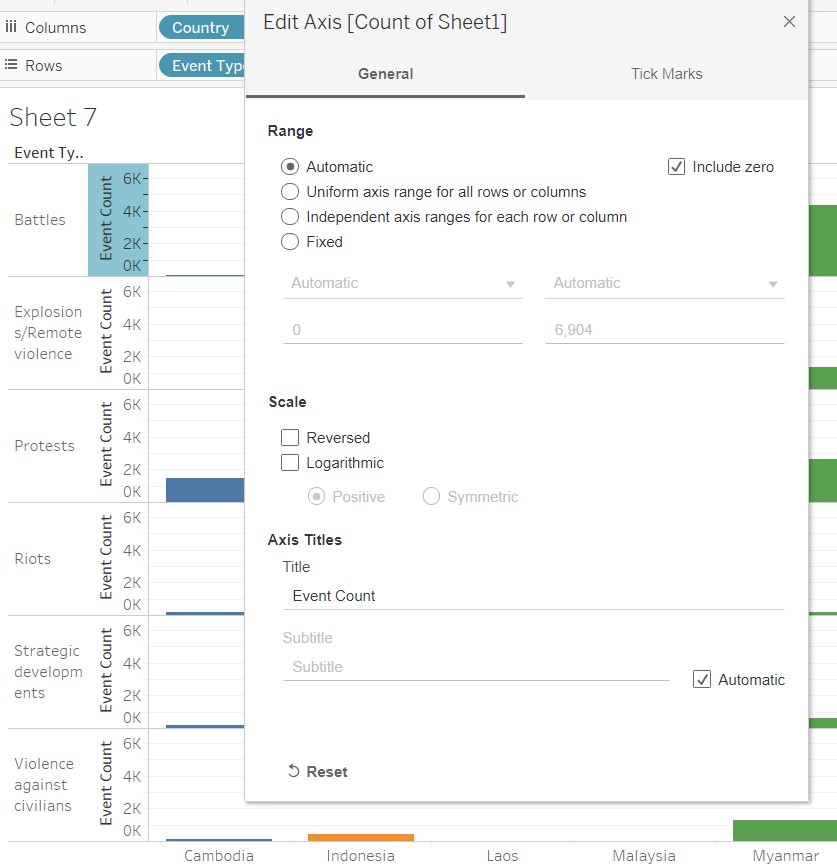Click the blue Cambodia Protests bar
The width and height of the screenshot is (837, 868).
[x=205, y=490]
